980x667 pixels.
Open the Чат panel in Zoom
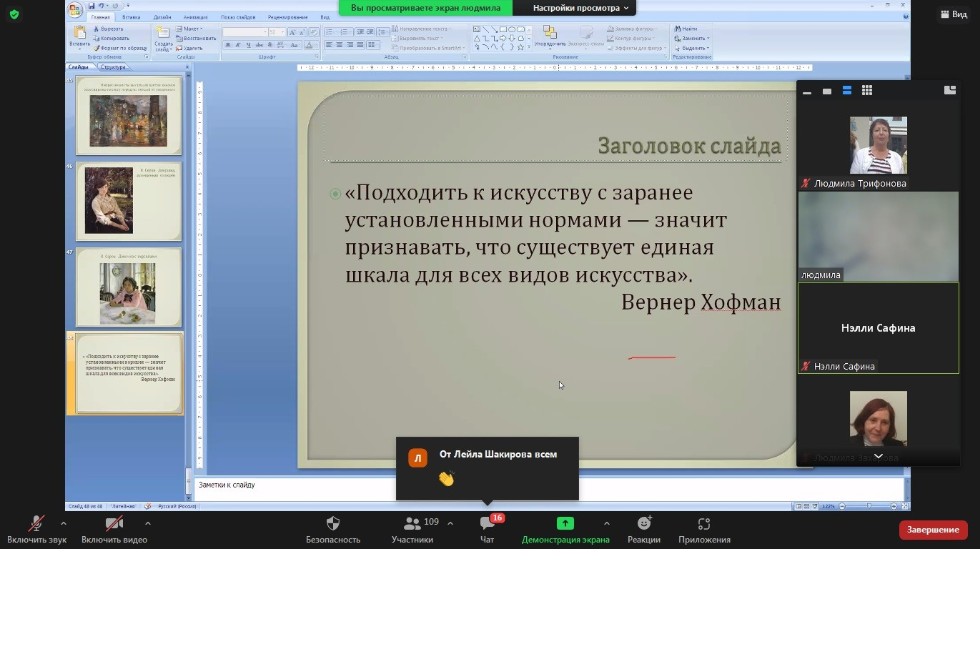click(487, 530)
